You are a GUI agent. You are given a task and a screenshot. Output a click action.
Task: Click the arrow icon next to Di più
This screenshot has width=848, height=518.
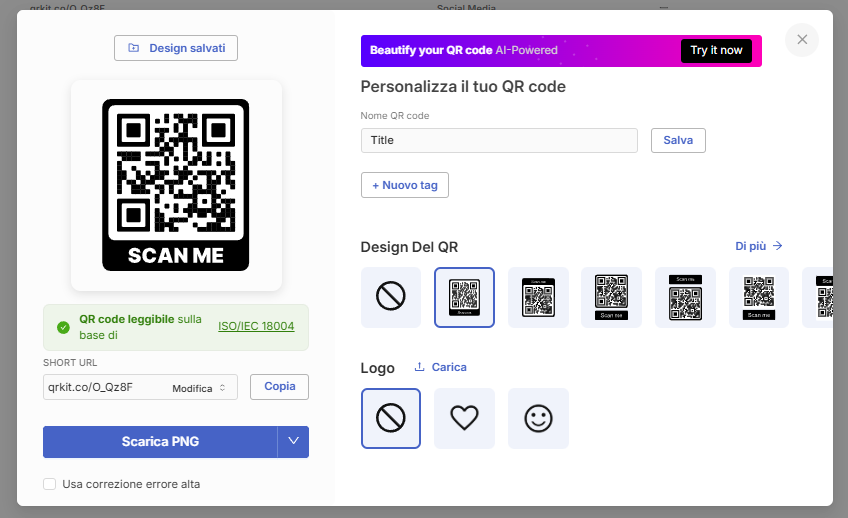pyautogui.click(x=778, y=246)
